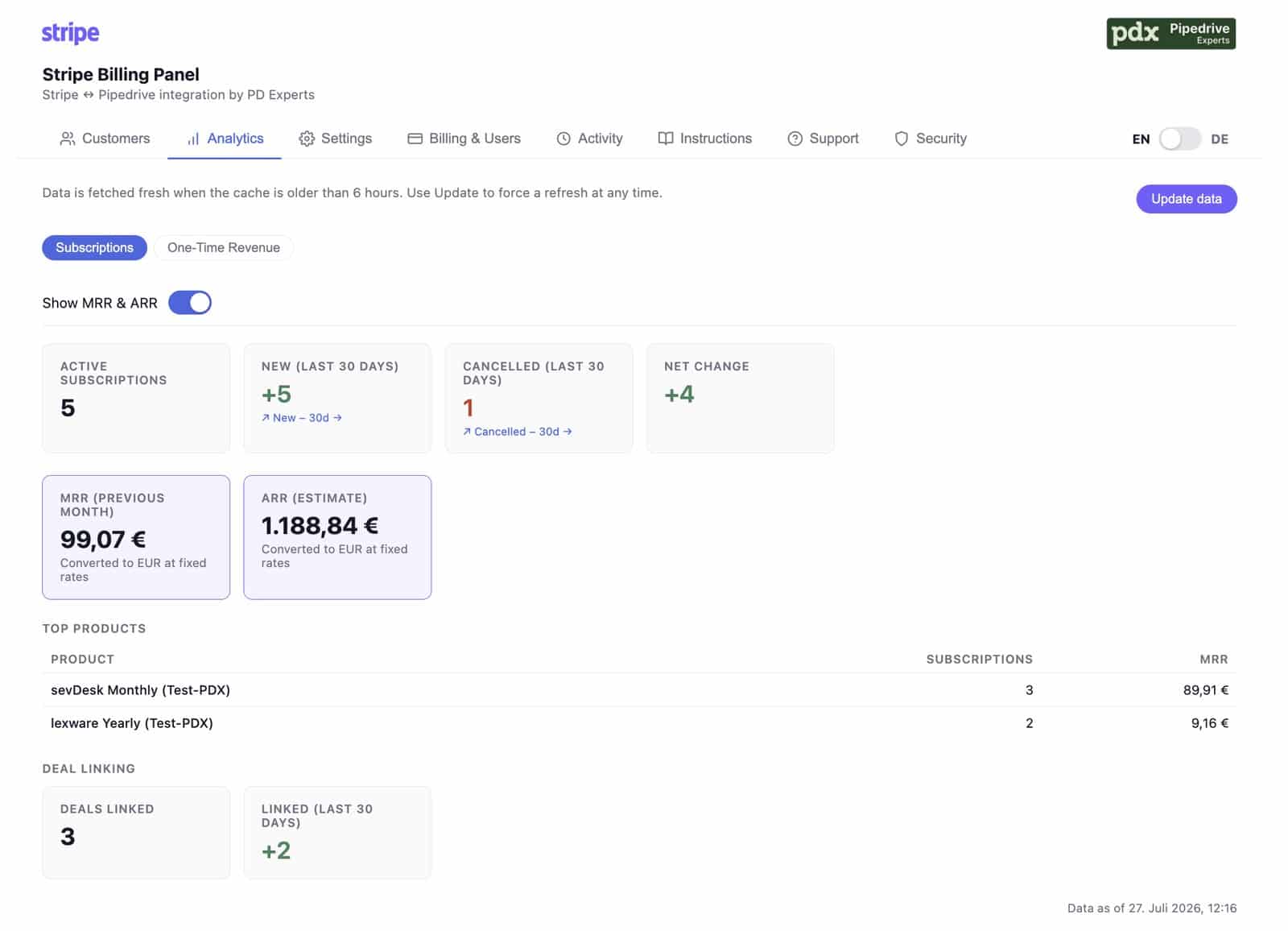This screenshot has width=1288, height=931.
Task: Click the Stripe Billing Panel heading
Action: tap(121, 74)
